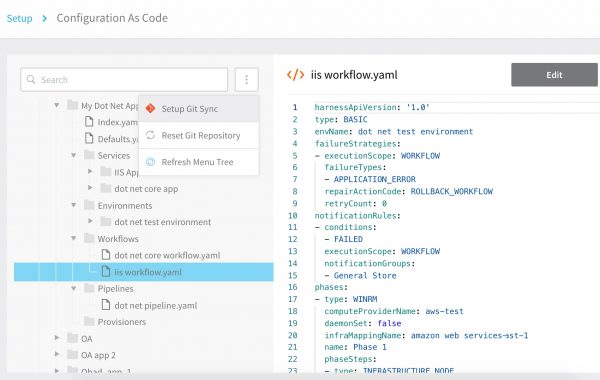Viewport: 600px width, 380px height.
Task: Click the Provisioners folder icon
Action: click(x=89, y=321)
